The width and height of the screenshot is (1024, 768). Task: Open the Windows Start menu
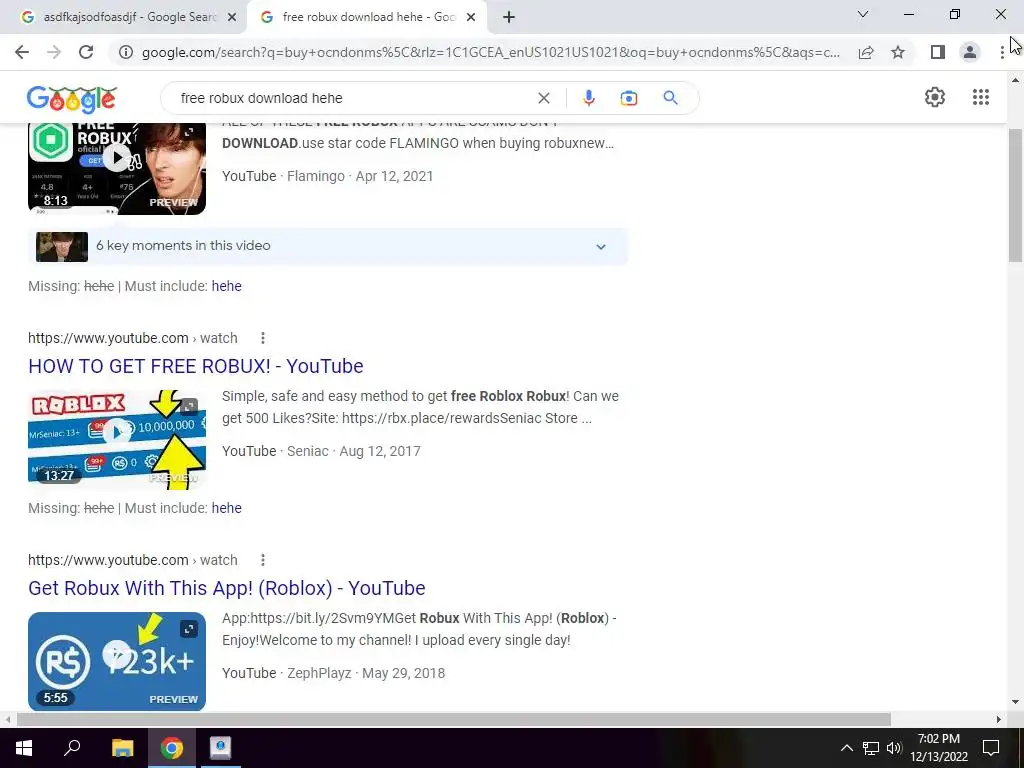pos(24,748)
